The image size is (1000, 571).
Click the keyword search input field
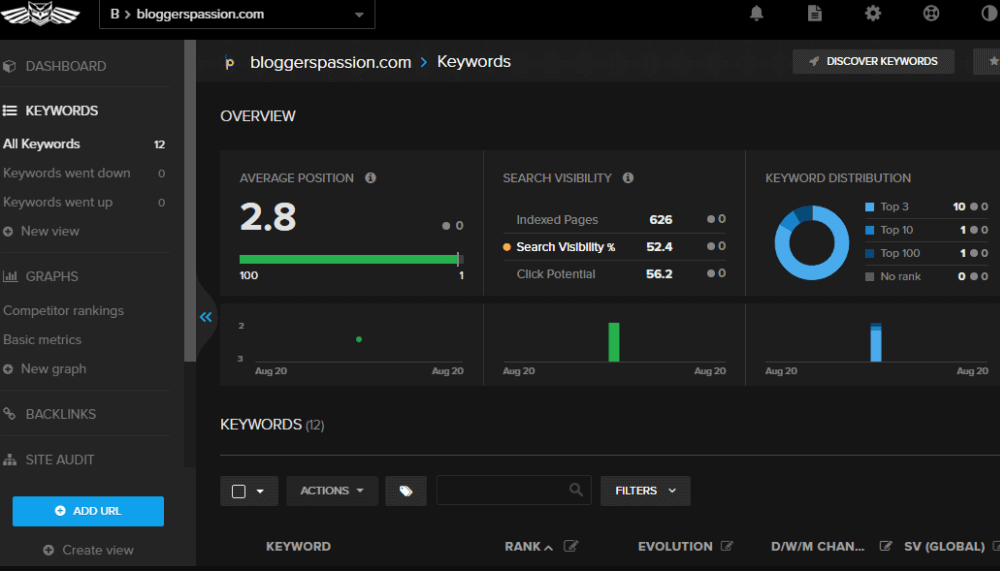pos(502,490)
